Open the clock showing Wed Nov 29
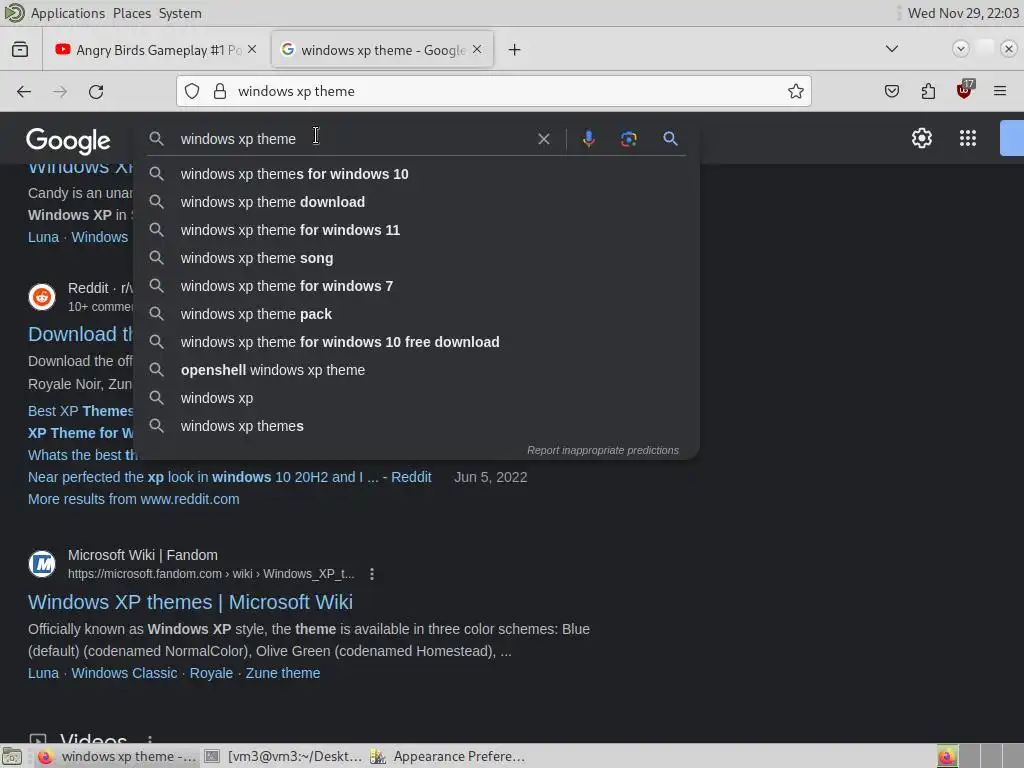 point(963,13)
